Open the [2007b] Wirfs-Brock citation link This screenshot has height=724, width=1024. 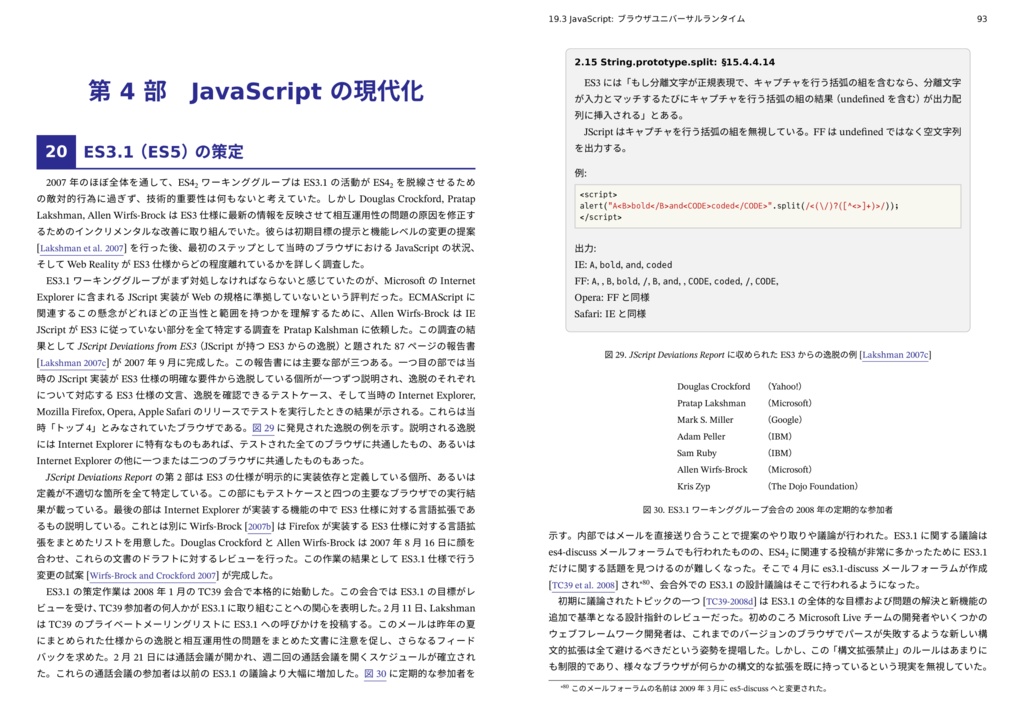tap(260, 525)
